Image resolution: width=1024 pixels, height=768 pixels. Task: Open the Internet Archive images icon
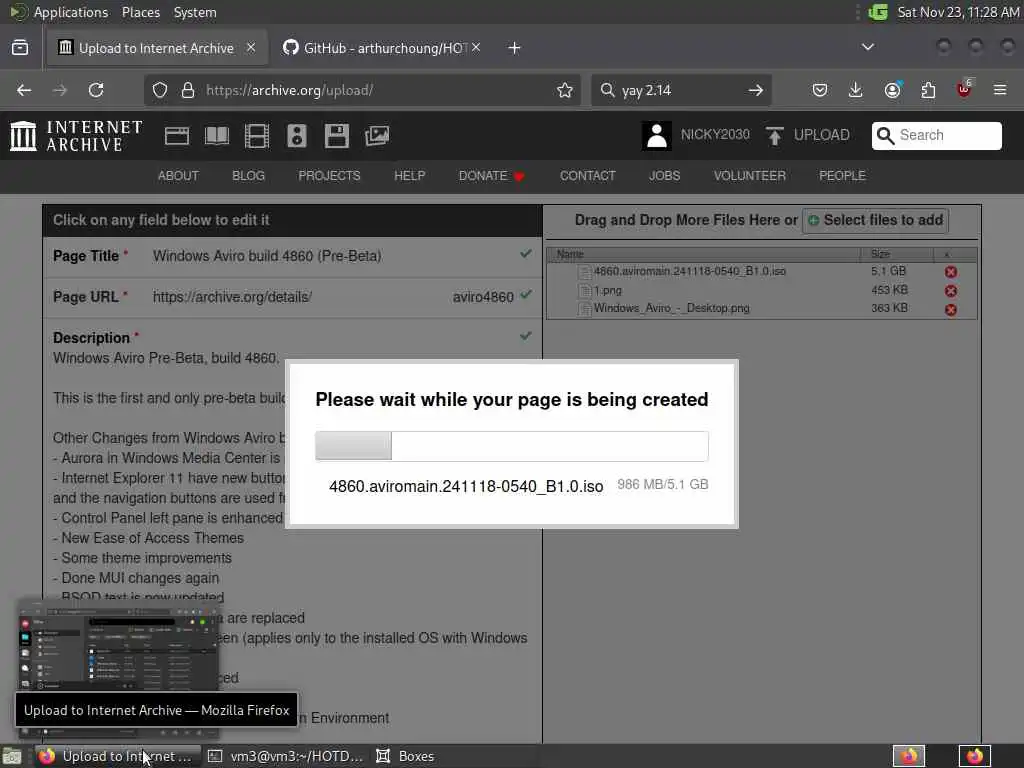377,136
